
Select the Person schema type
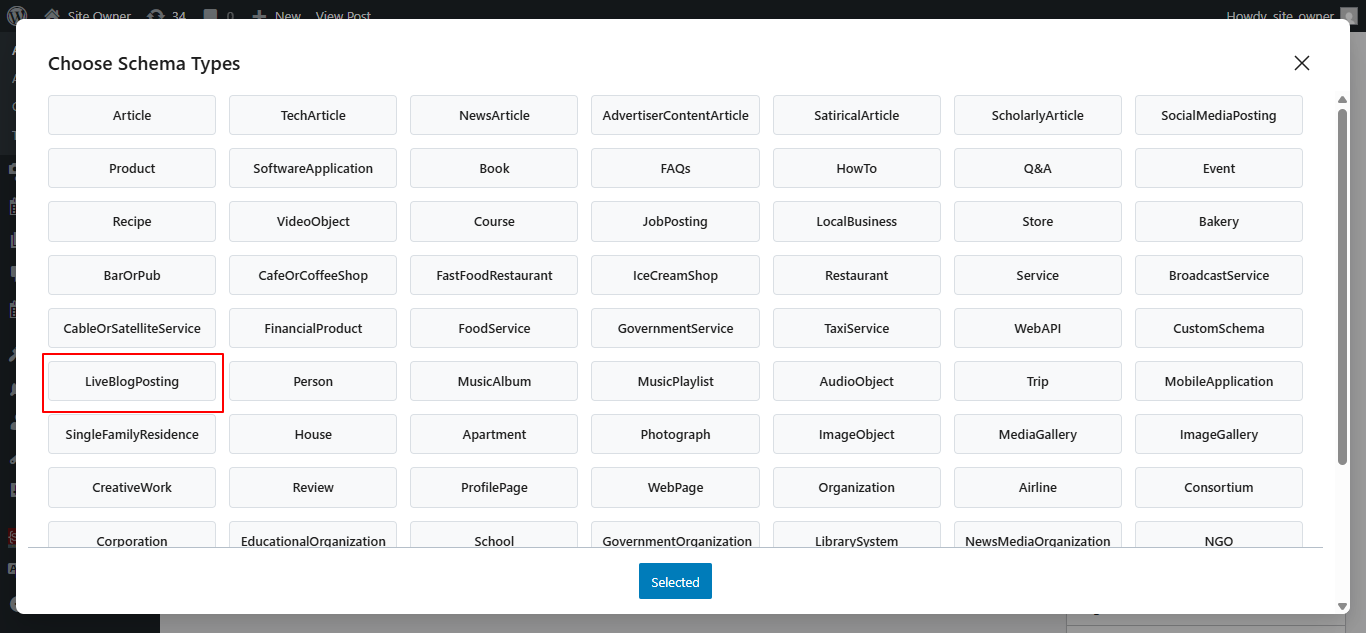pos(313,381)
